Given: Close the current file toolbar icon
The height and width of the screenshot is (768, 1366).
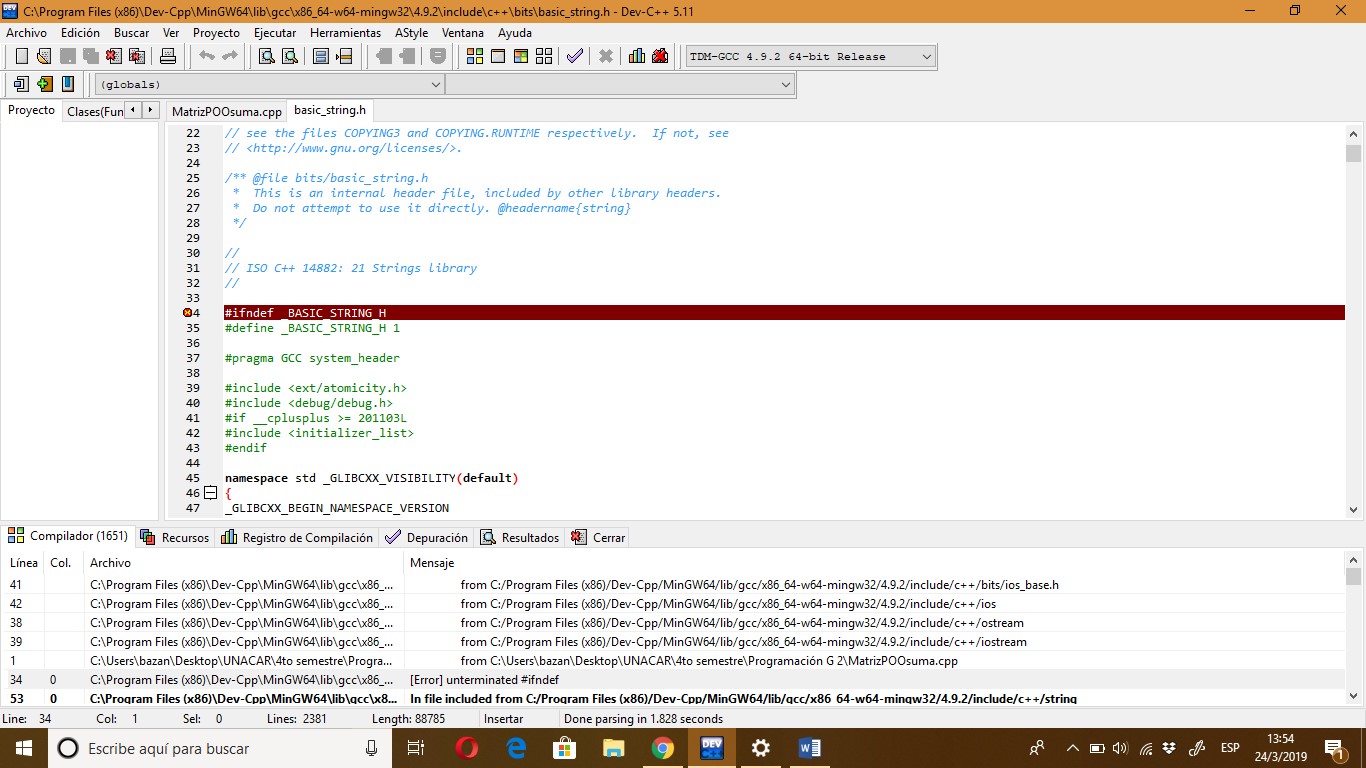Looking at the screenshot, I should 114,56.
